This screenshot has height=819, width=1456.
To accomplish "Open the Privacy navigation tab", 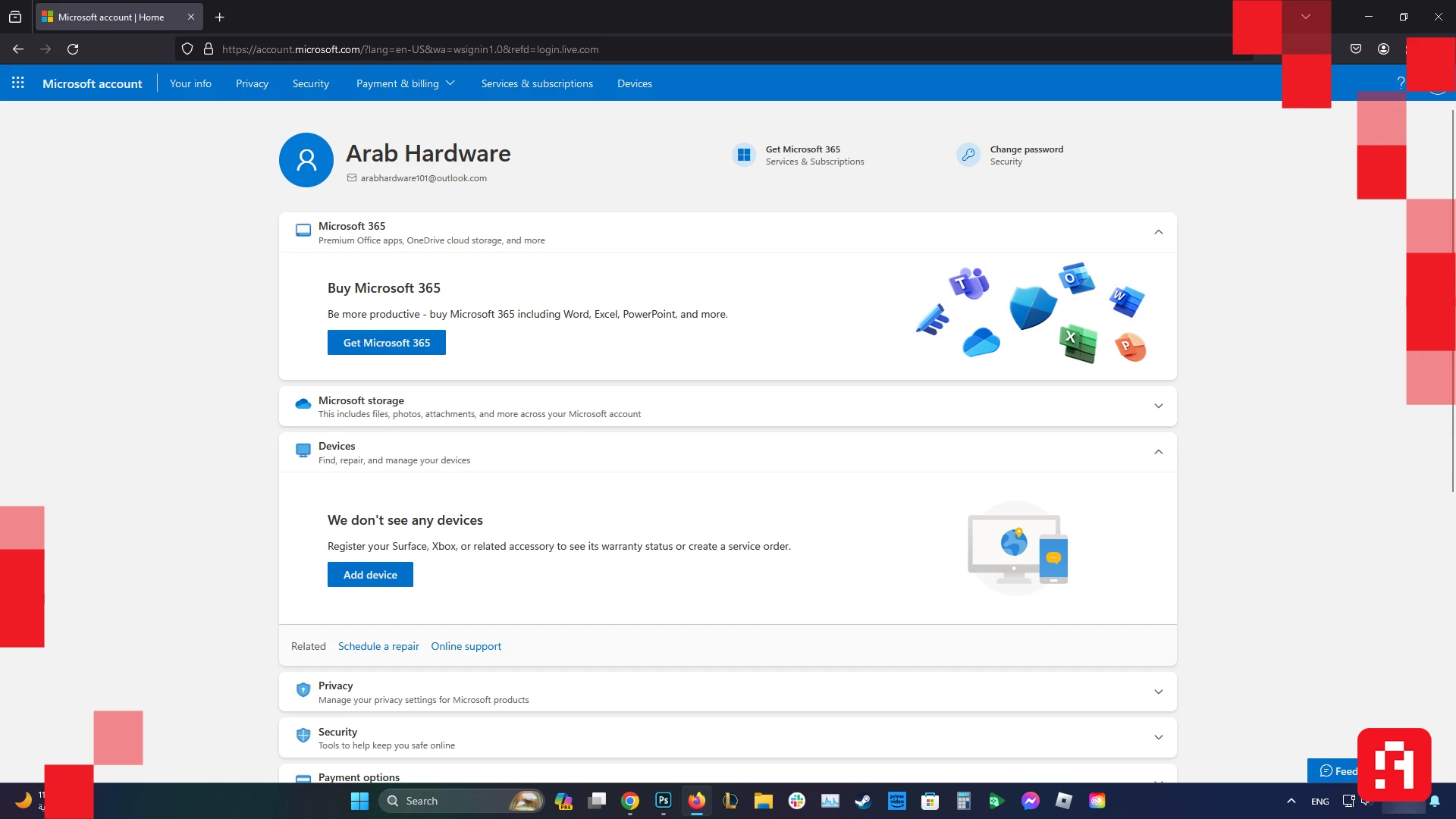I will tap(252, 83).
